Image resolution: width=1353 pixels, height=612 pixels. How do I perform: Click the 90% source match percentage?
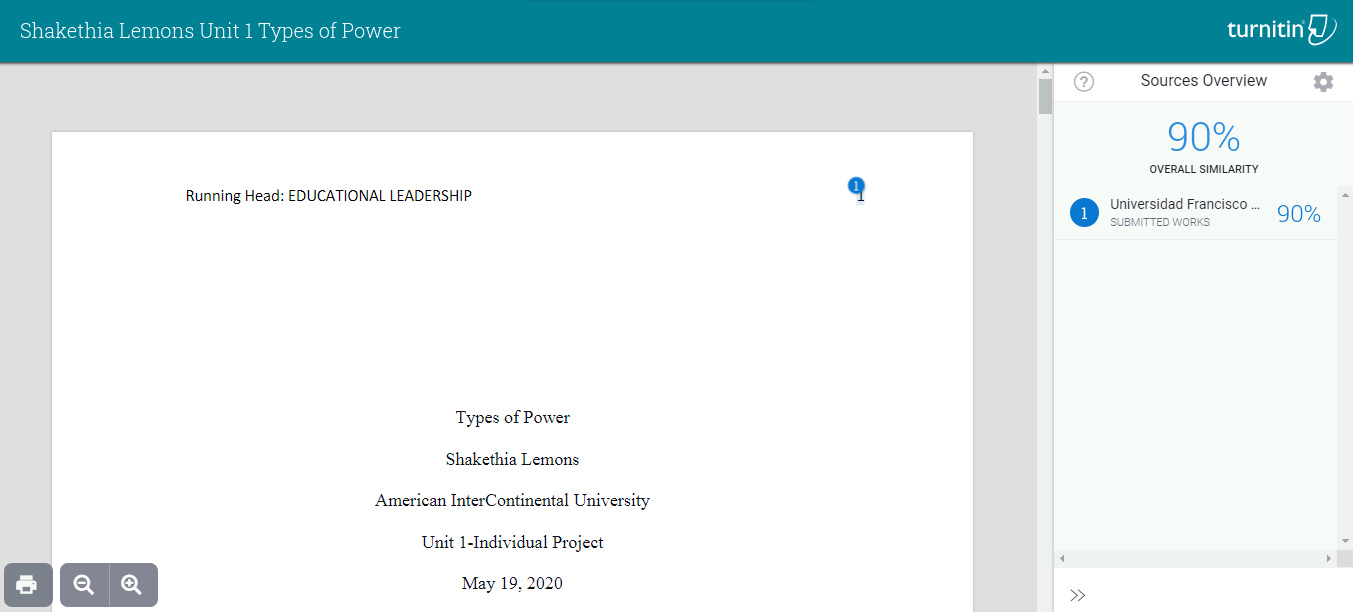click(x=1298, y=213)
